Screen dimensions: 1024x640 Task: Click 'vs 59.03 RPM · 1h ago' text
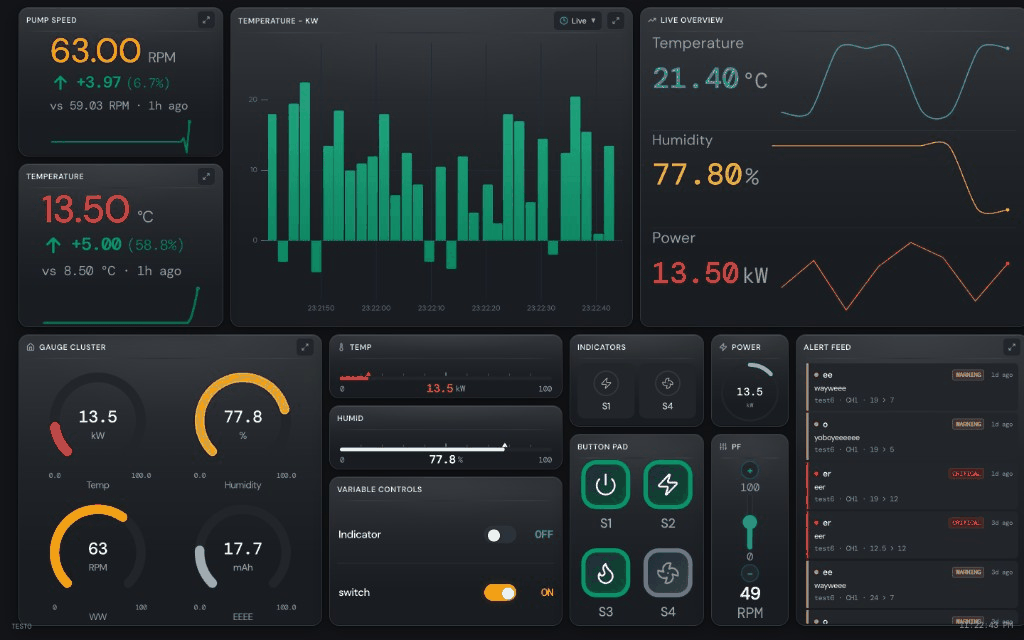tap(119, 106)
